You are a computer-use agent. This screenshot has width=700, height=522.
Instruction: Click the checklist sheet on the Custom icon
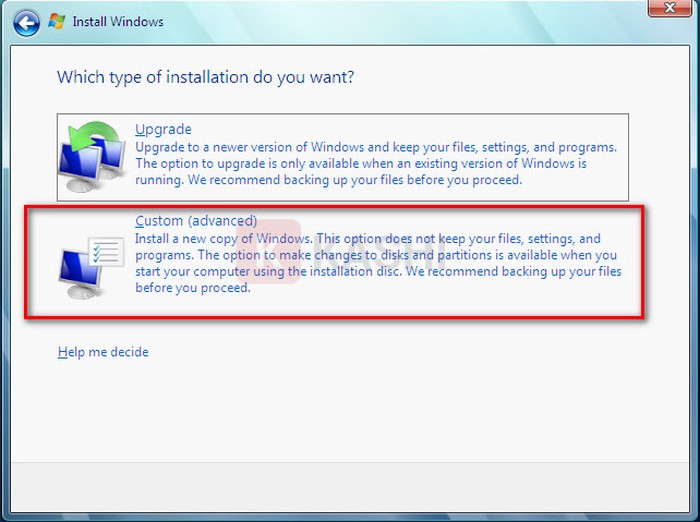[x=105, y=252]
